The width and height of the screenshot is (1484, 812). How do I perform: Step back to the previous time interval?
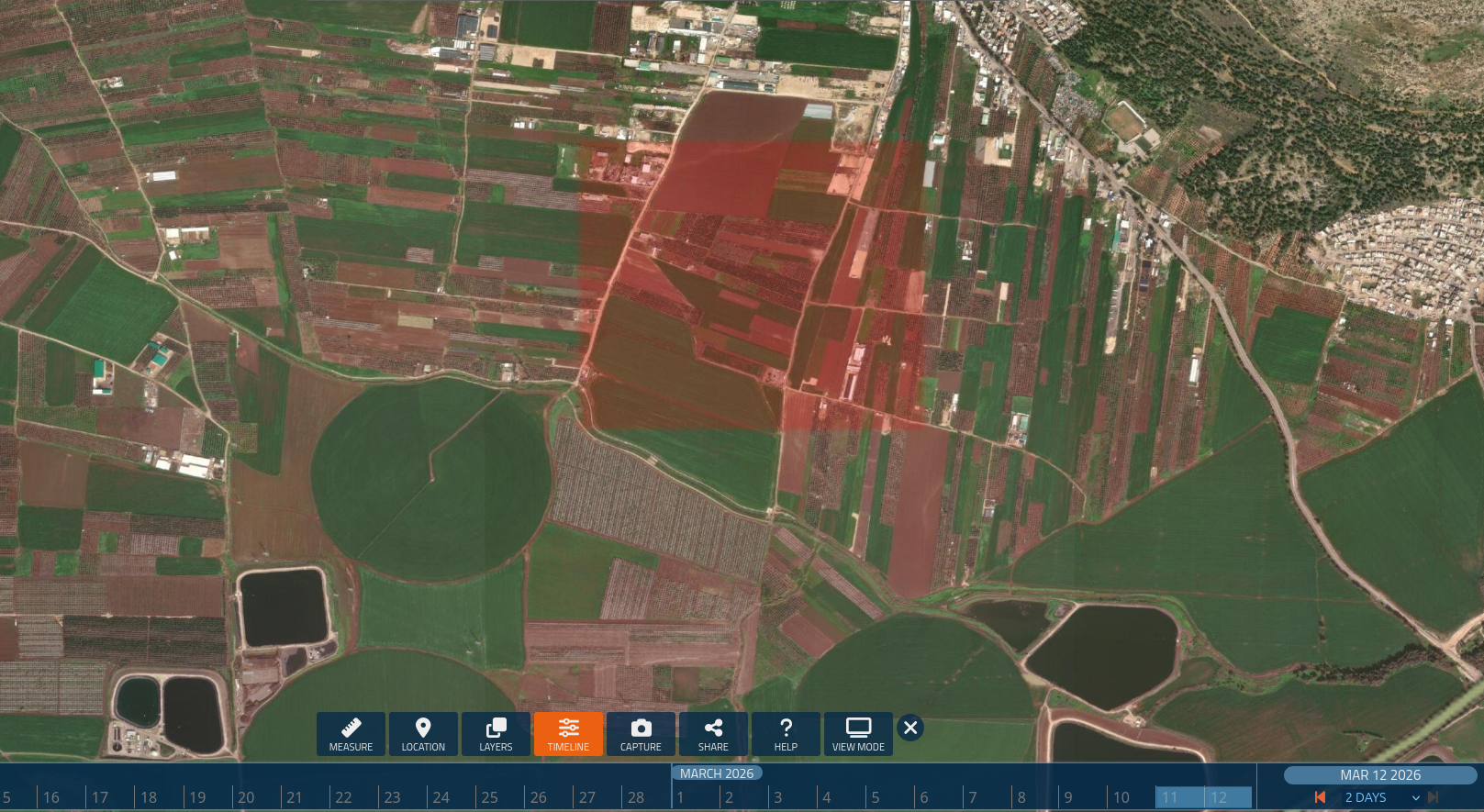[1320, 797]
